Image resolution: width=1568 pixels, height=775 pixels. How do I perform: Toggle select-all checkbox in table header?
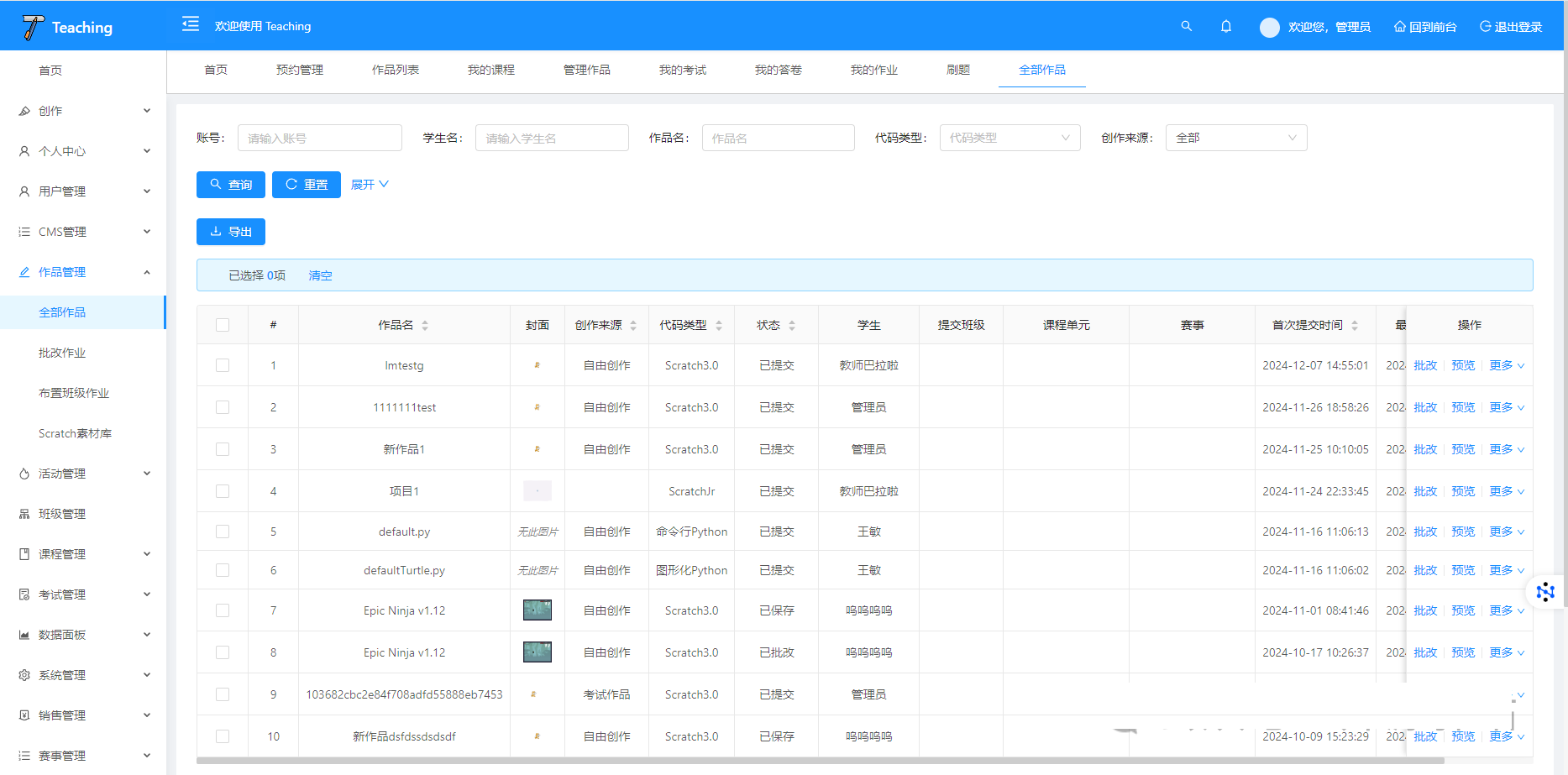(x=223, y=325)
